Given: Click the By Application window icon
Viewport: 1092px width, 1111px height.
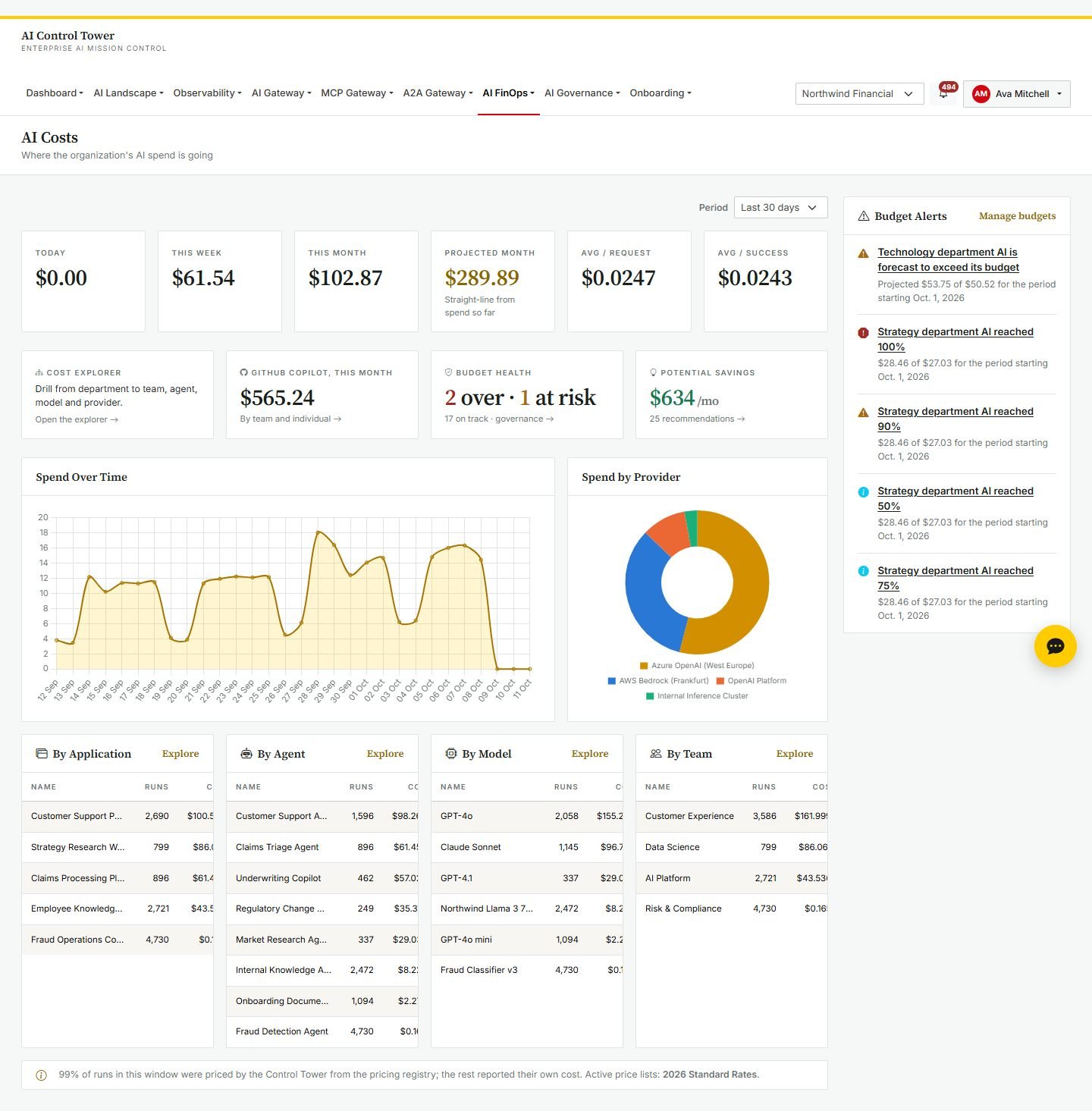Looking at the screenshot, I should [x=42, y=754].
